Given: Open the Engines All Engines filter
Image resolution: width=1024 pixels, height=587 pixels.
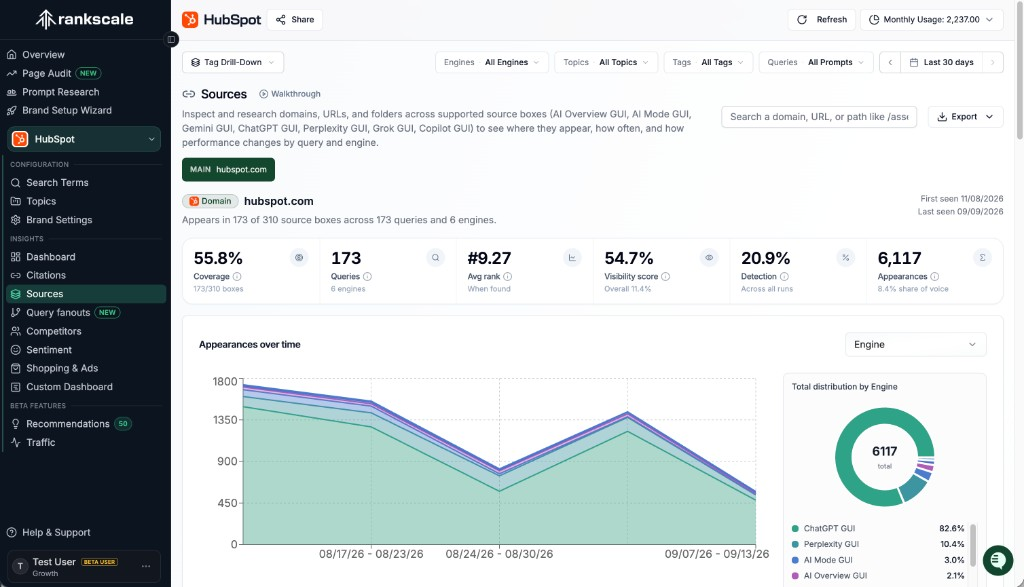Looking at the screenshot, I should click(492, 63).
